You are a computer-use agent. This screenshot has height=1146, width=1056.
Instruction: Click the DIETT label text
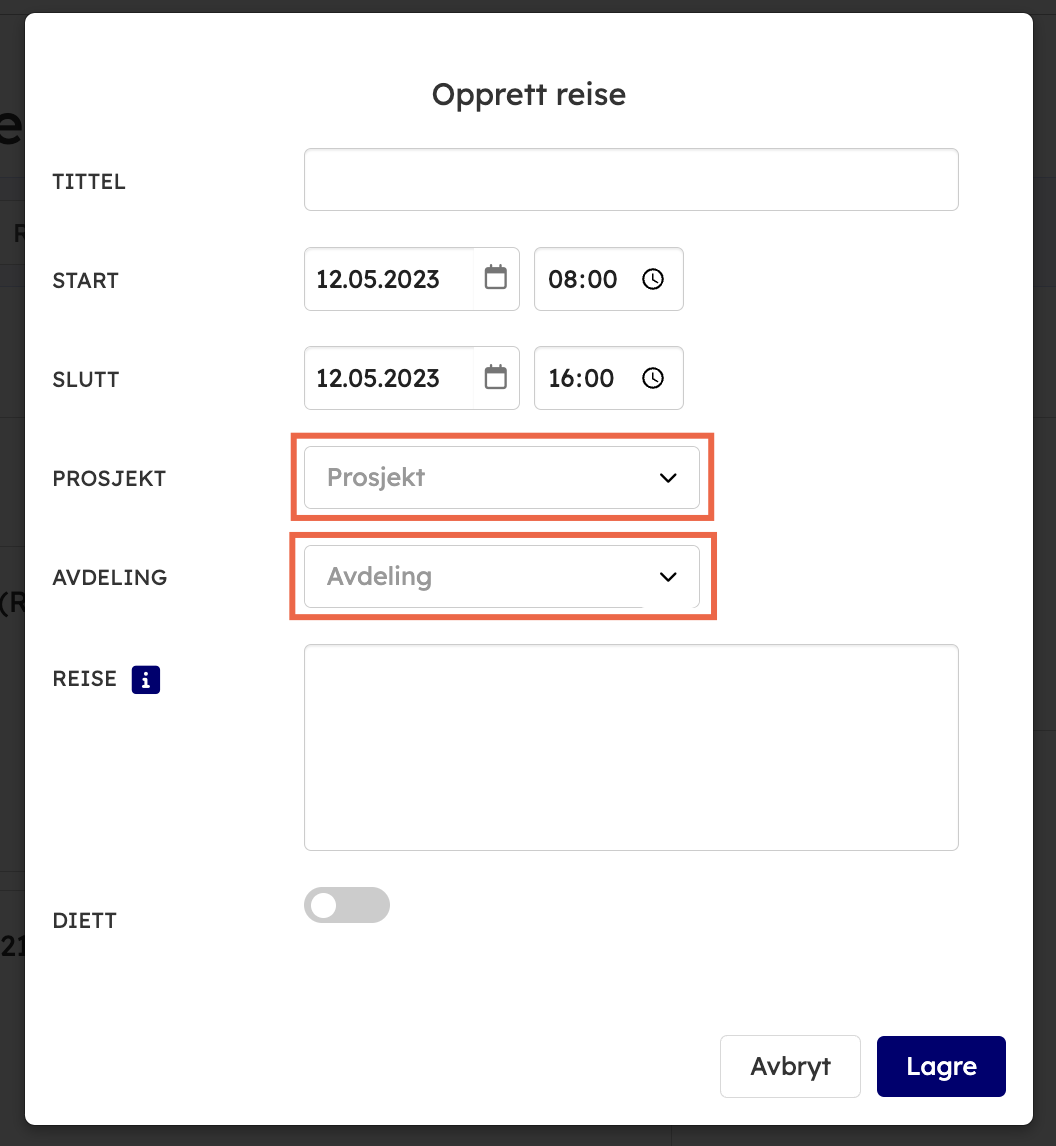(85, 921)
